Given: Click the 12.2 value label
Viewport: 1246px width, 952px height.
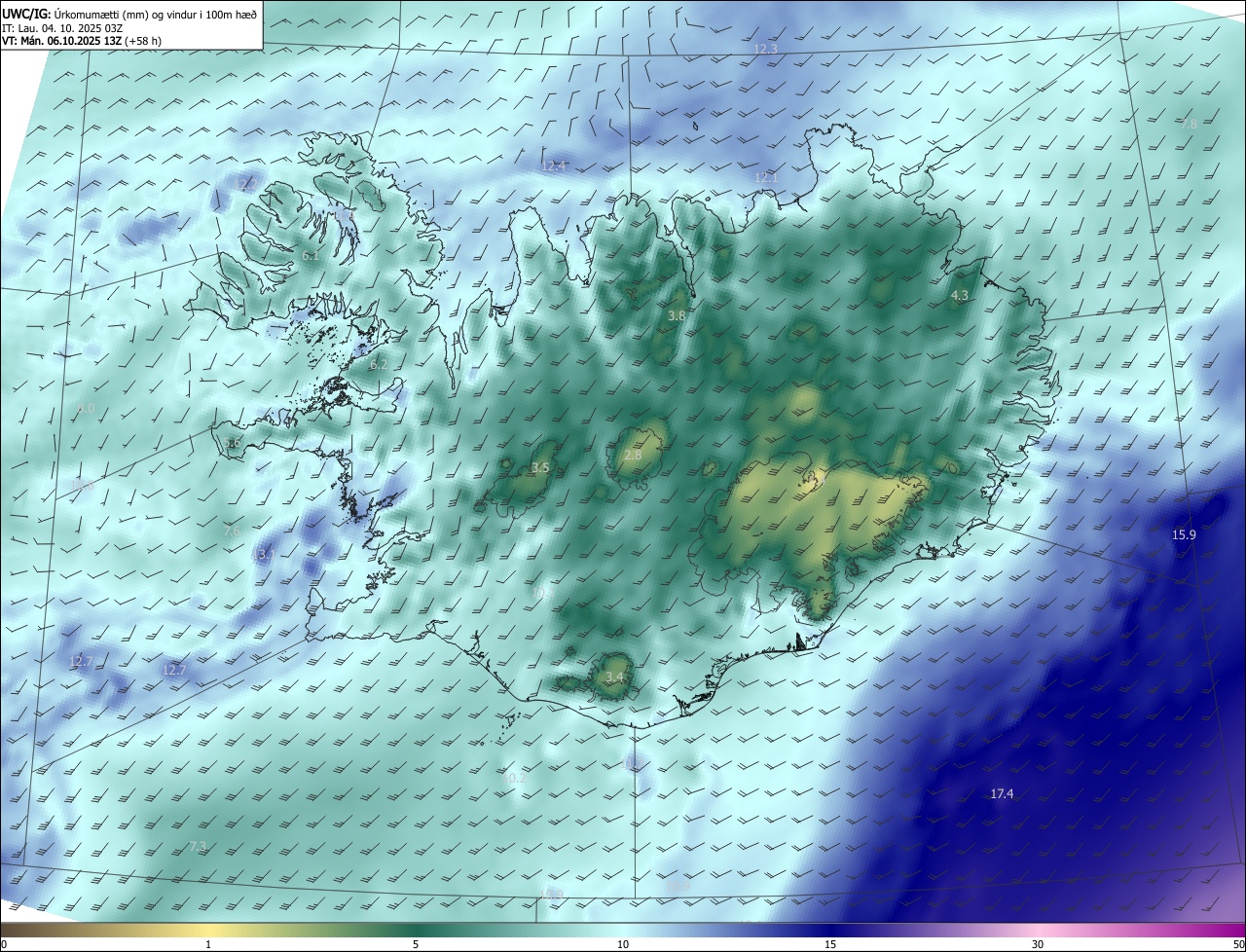Looking at the screenshot, I should 244,184.
